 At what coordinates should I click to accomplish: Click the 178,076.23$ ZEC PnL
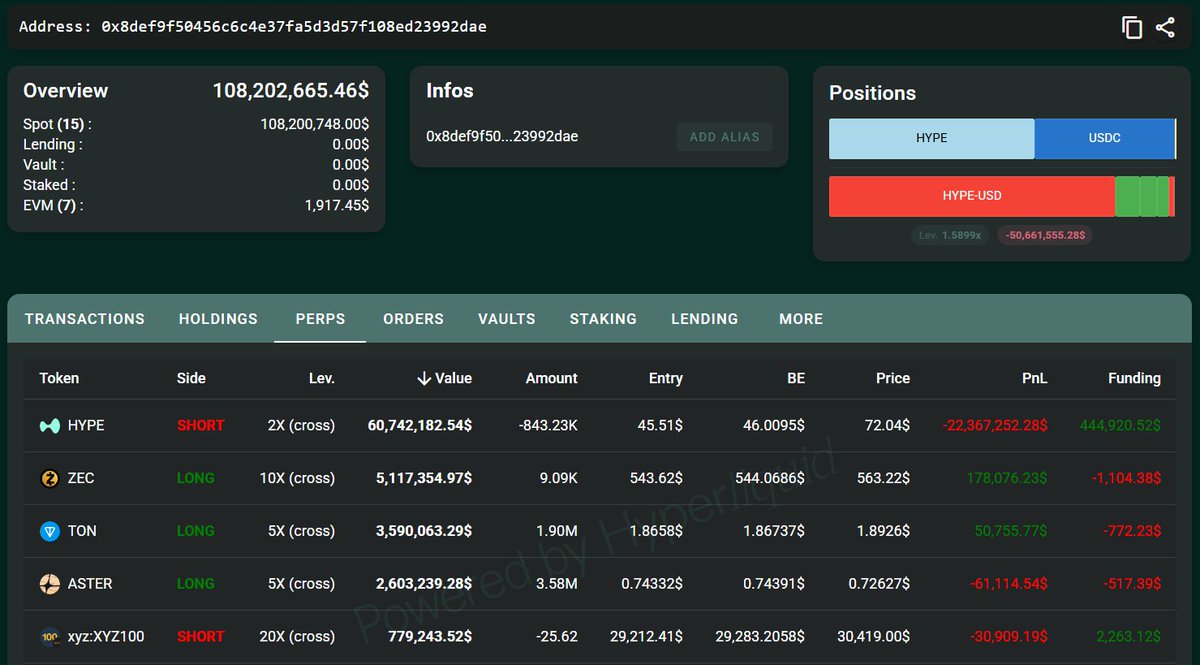tap(1007, 479)
